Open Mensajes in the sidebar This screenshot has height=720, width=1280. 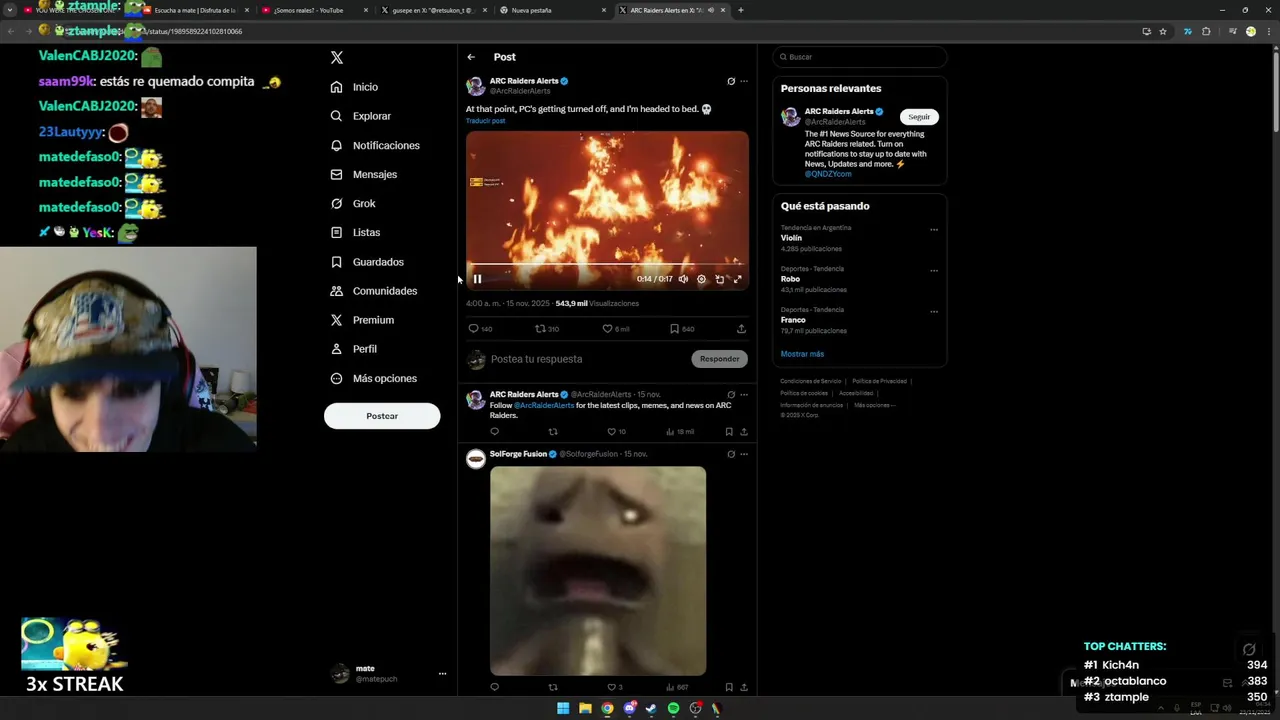point(364,174)
